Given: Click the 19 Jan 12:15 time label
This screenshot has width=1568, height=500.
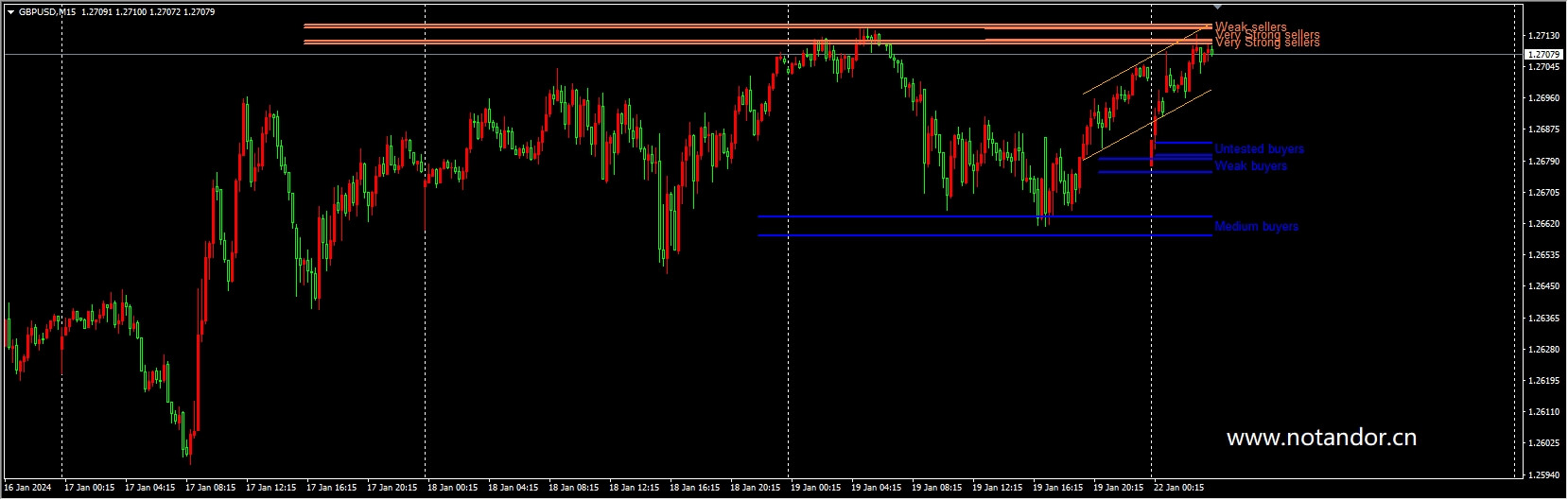Looking at the screenshot, I should click(998, 489).
